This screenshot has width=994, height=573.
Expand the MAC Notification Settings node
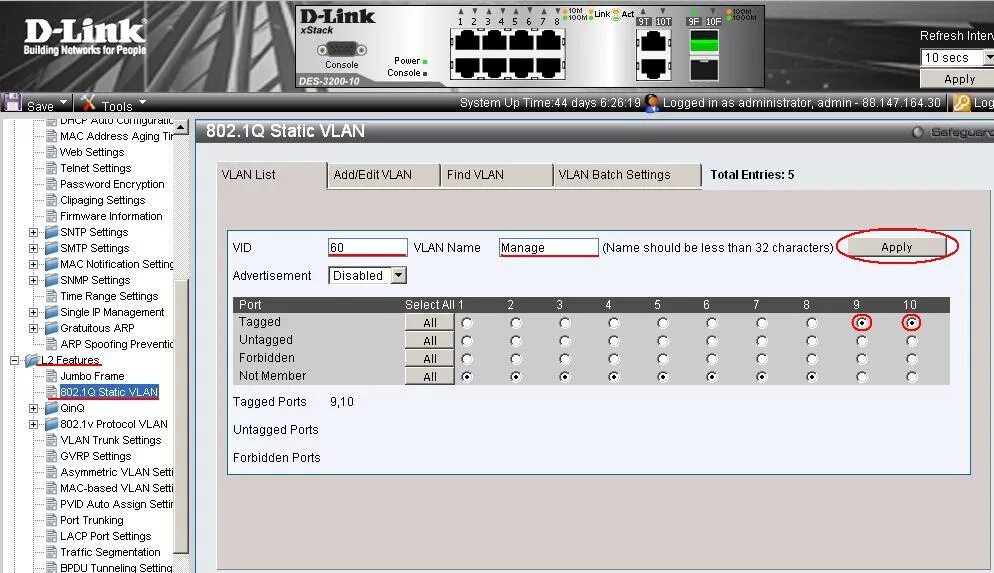click(x=34, y=264)
